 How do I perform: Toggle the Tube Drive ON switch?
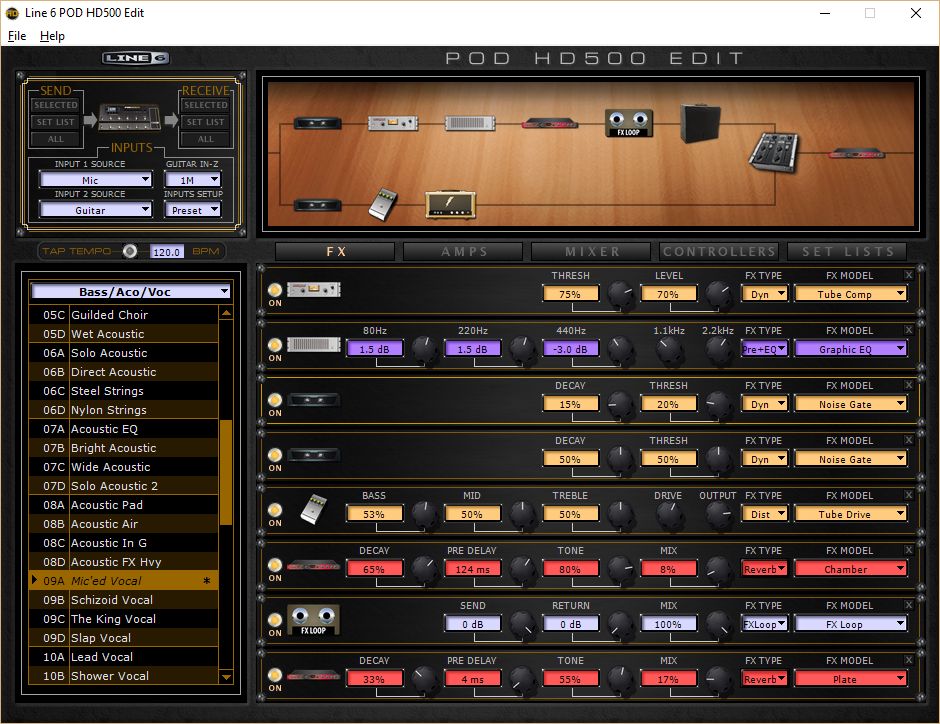pos(275,510)
